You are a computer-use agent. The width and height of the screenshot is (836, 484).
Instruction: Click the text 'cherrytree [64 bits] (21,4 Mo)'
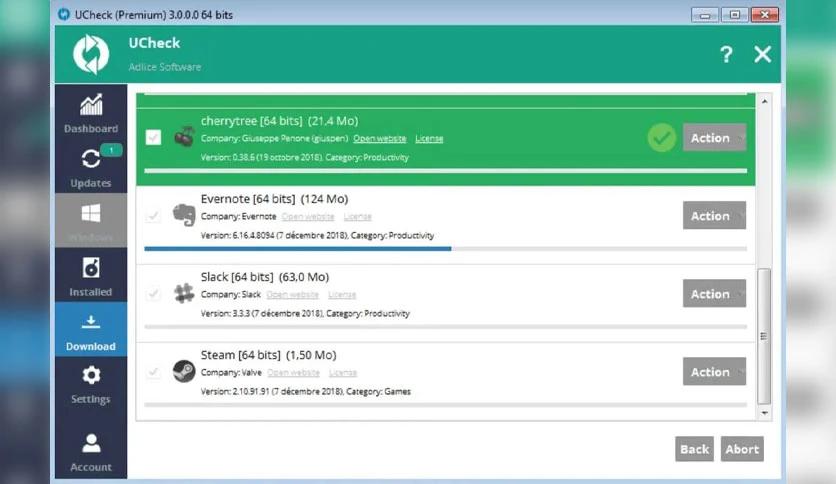coord(279,121)
